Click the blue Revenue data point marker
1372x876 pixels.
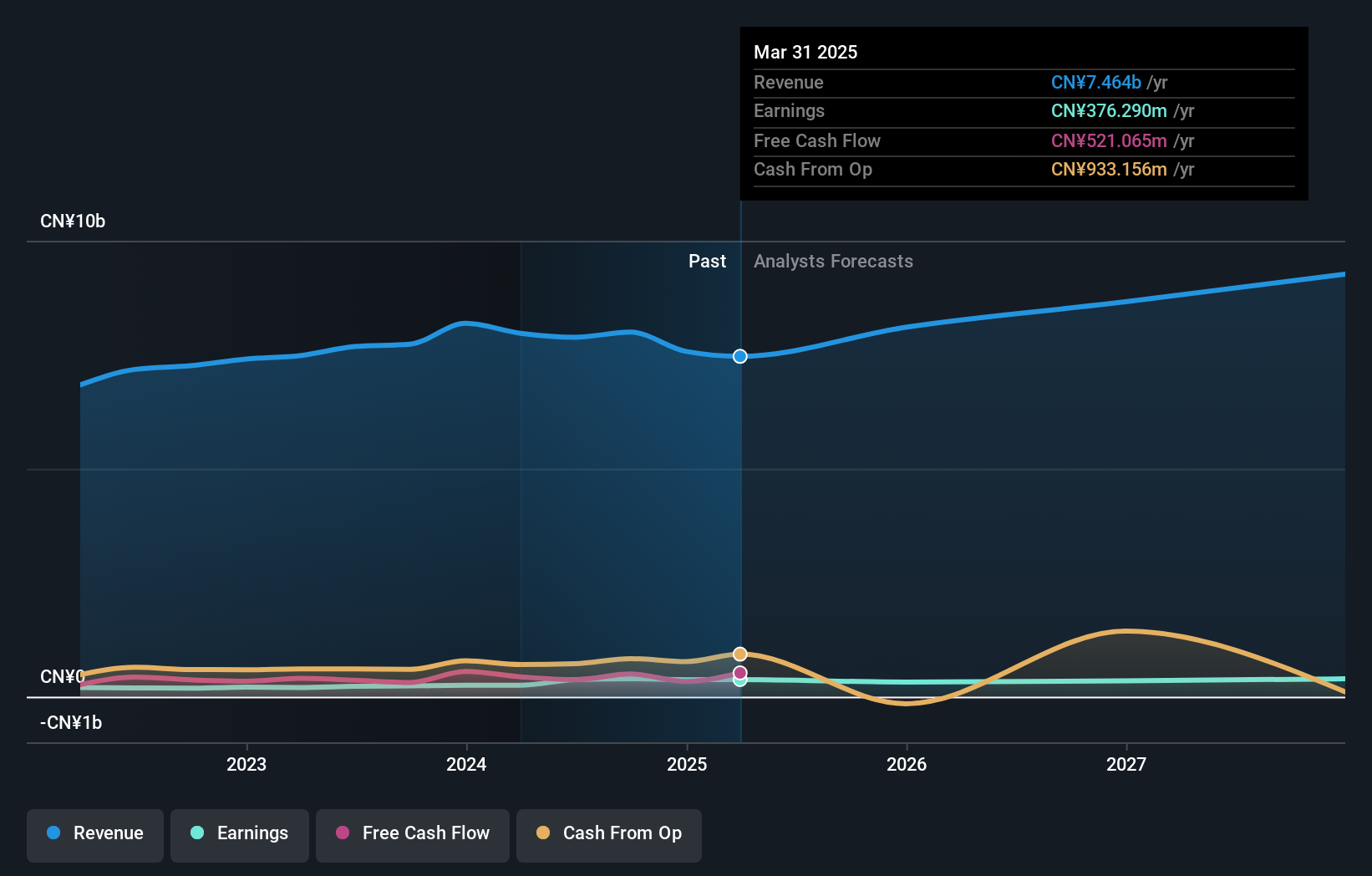coord(740,357)
